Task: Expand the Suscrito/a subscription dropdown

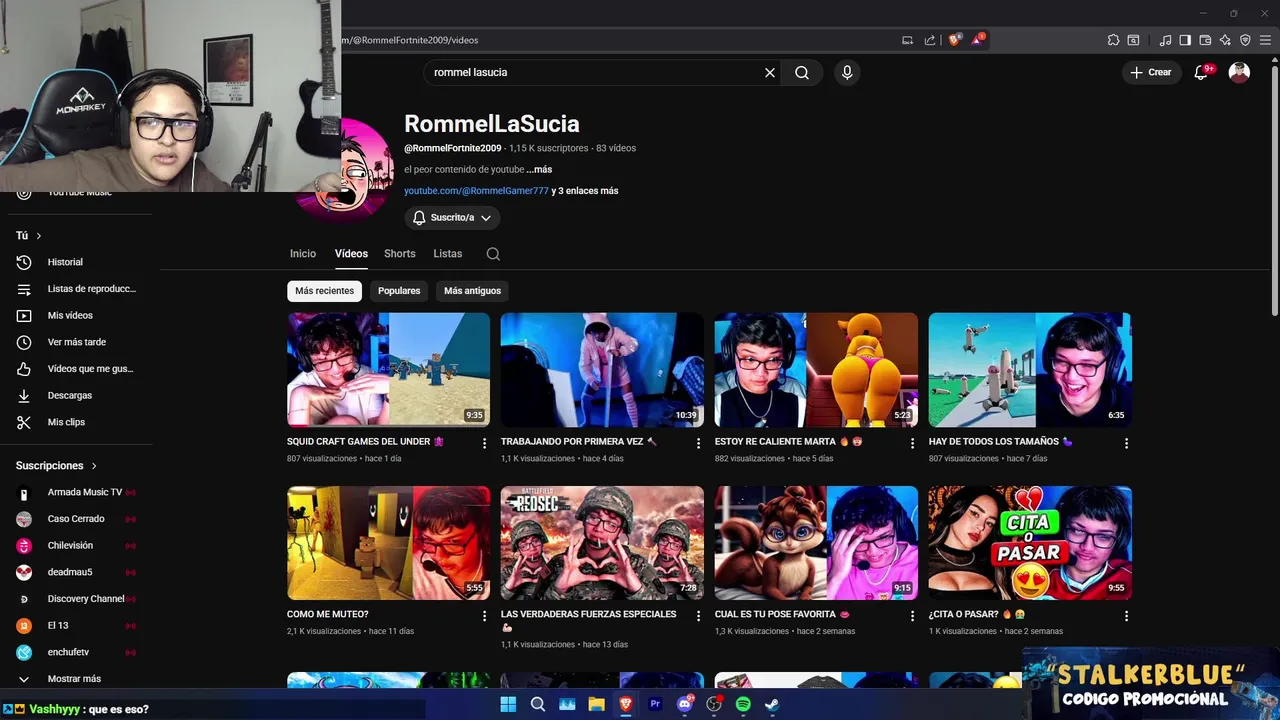Action: [x=452, y=218]
